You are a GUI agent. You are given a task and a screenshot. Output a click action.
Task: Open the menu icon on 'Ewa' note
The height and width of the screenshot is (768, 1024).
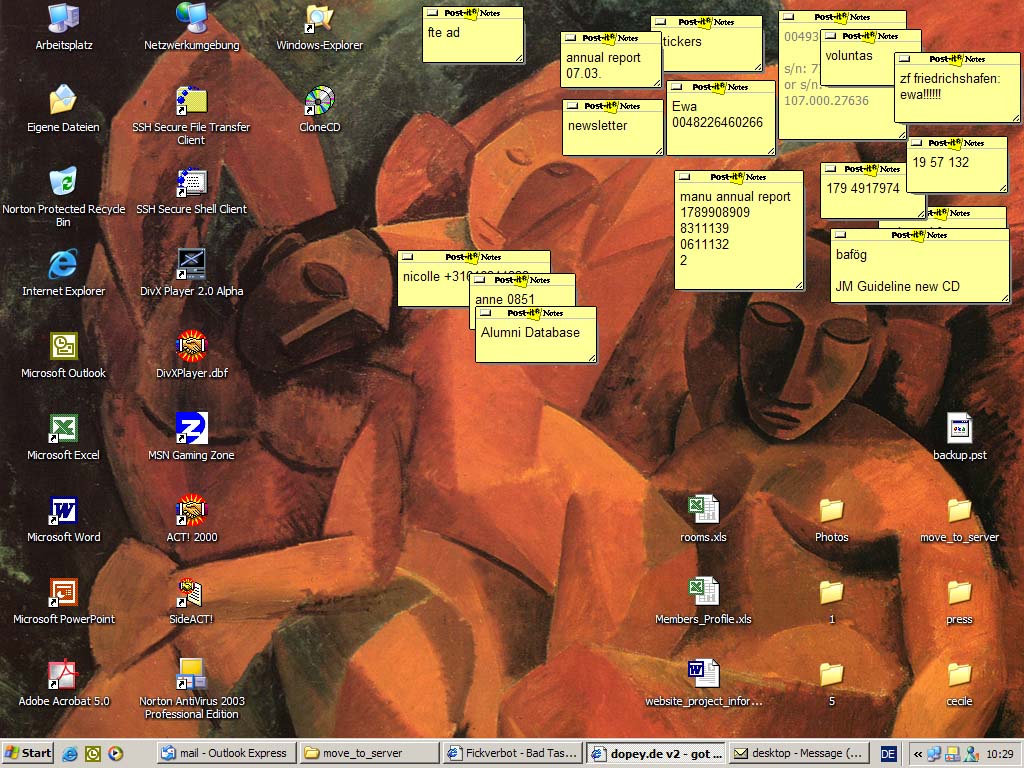(x=677, y=87)
